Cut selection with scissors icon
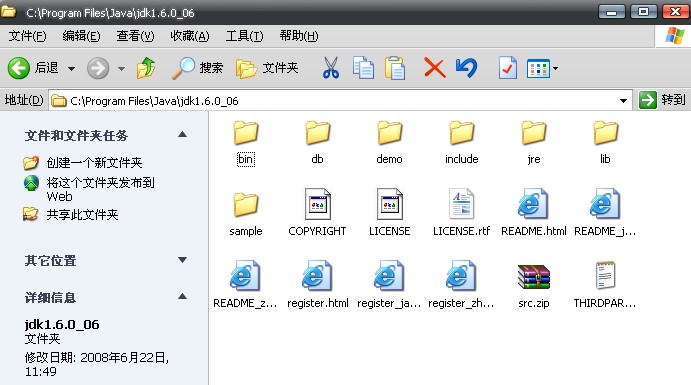 coord(331,68)
